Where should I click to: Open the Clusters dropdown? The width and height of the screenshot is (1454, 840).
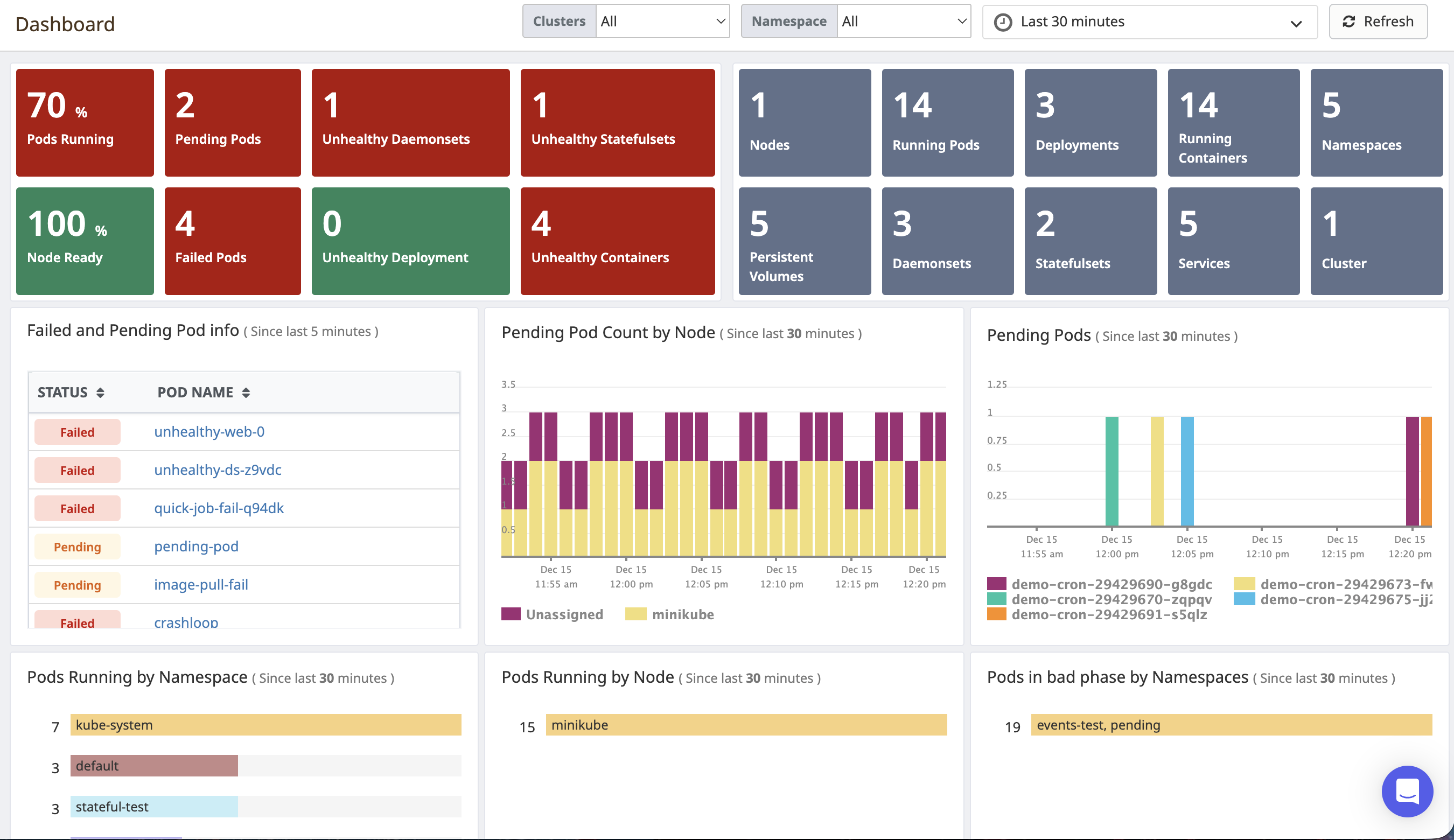(662, 21)
